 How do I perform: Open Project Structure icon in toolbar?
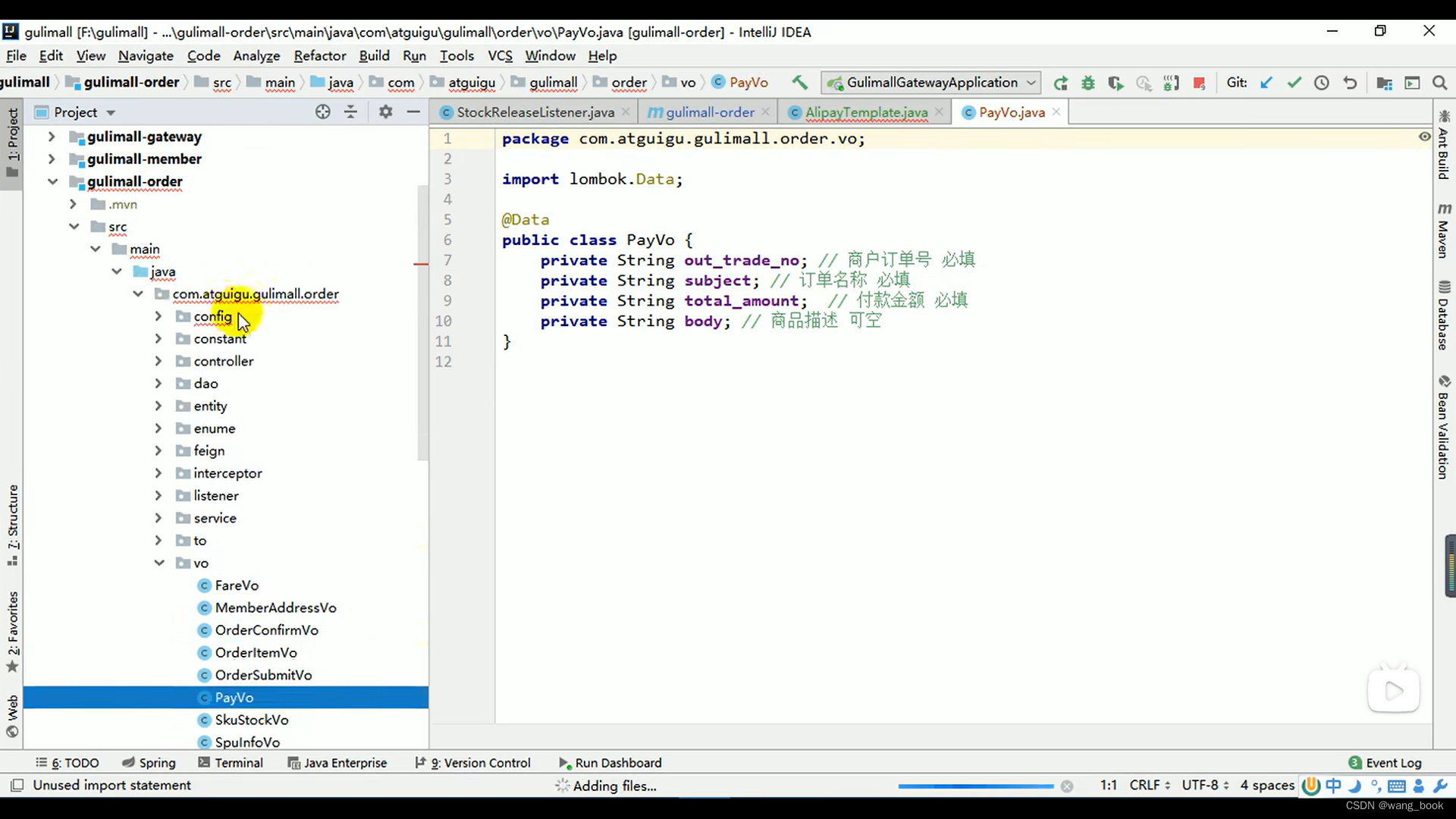1384,83
